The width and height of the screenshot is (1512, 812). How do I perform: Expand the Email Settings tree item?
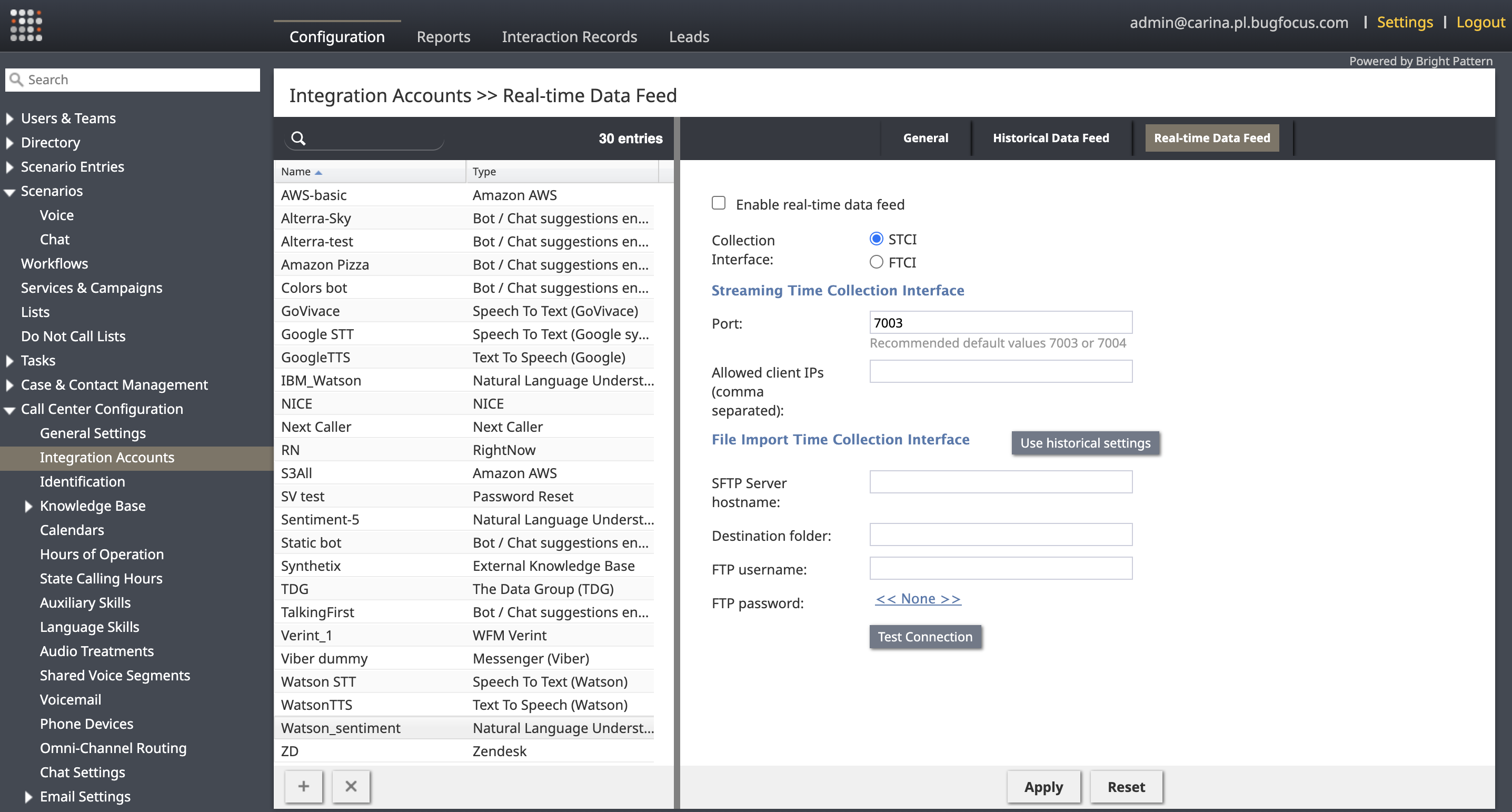coord(28,797)
